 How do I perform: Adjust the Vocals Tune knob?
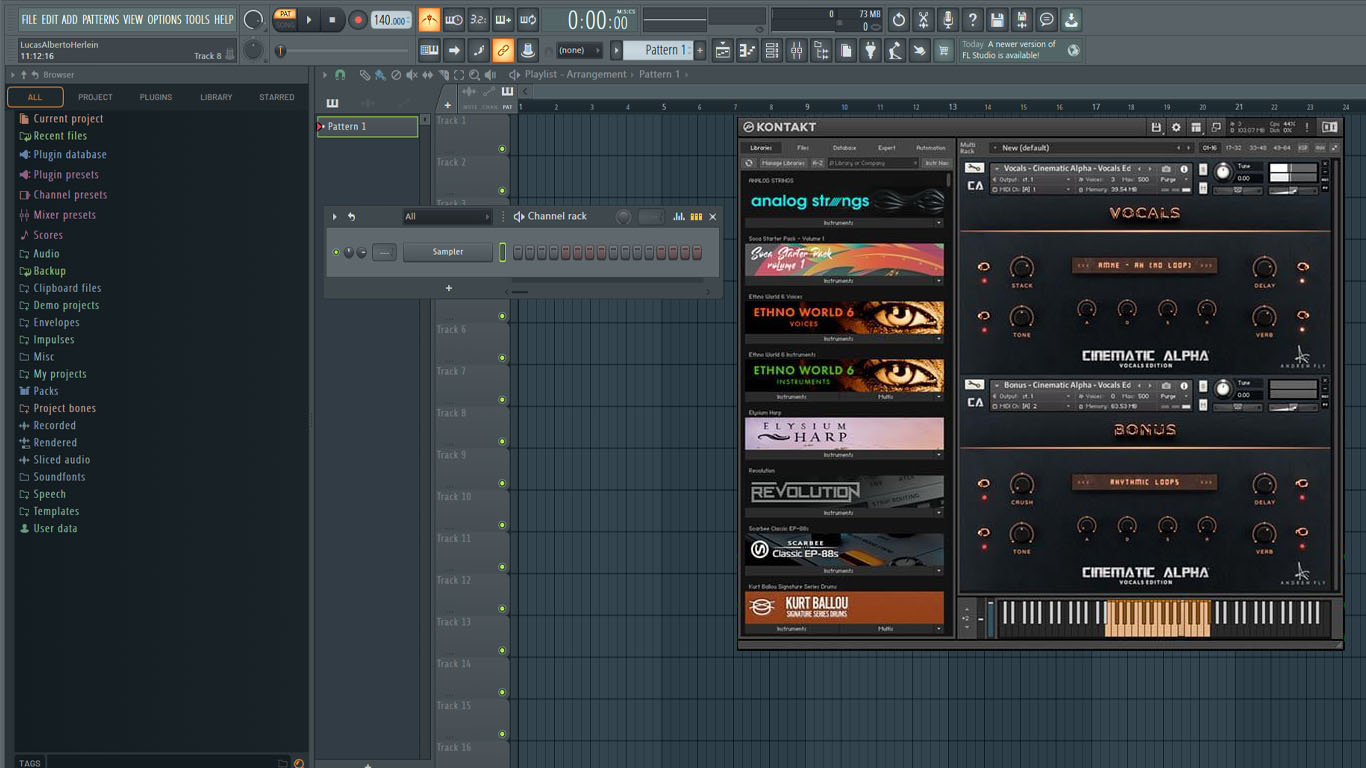coord(1222,172)
